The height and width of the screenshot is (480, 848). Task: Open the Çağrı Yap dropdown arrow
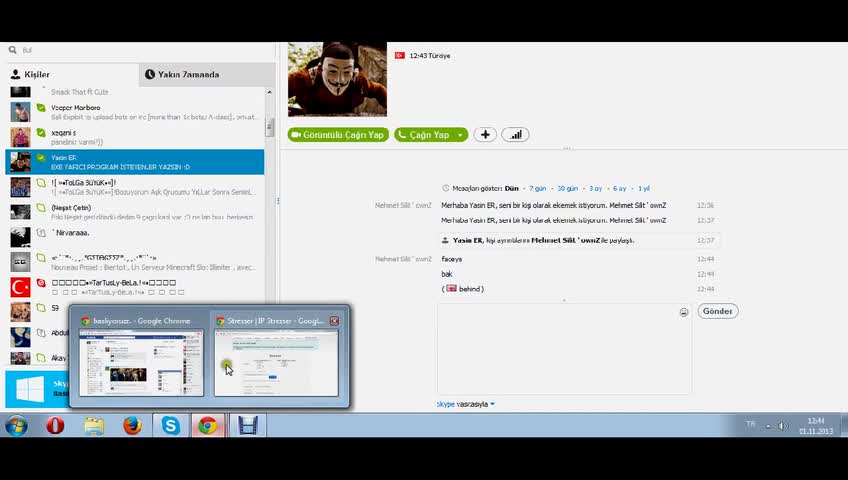tap(460, 135)
